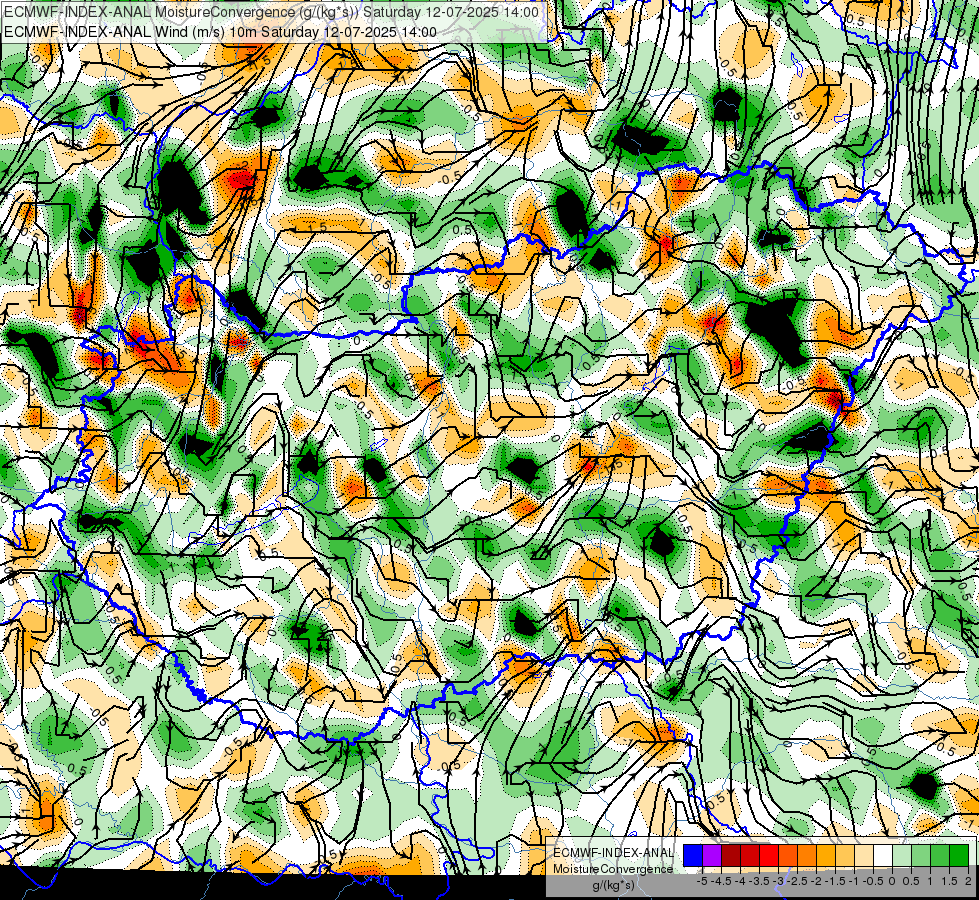The width and height of the screenshot is (979, 900).
Task: Click the legend scale tick label '-1.5'
Action: (x=835, y=881)
